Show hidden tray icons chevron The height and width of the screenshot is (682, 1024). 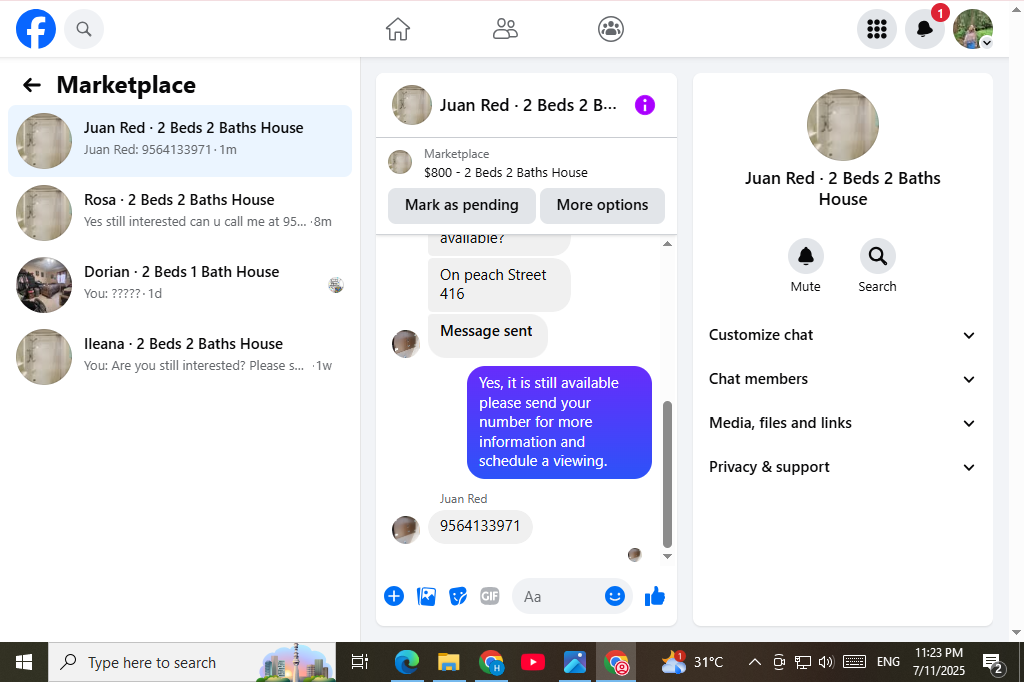click(x=754, y=662)
